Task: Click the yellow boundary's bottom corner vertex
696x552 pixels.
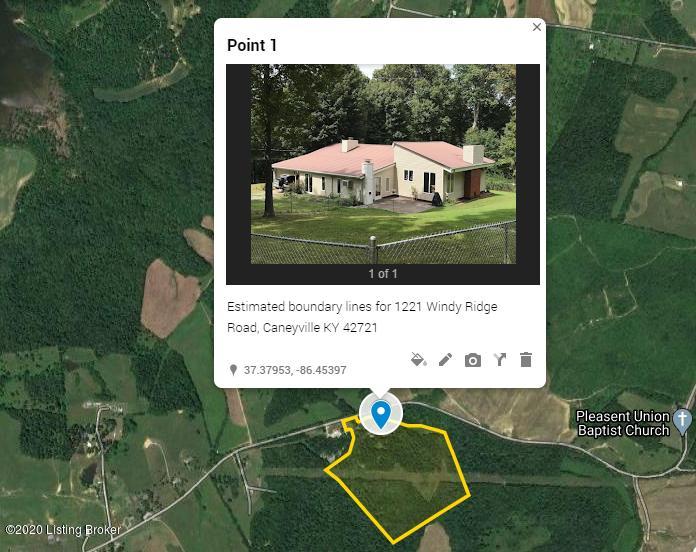Action: [x=394, y=542]
